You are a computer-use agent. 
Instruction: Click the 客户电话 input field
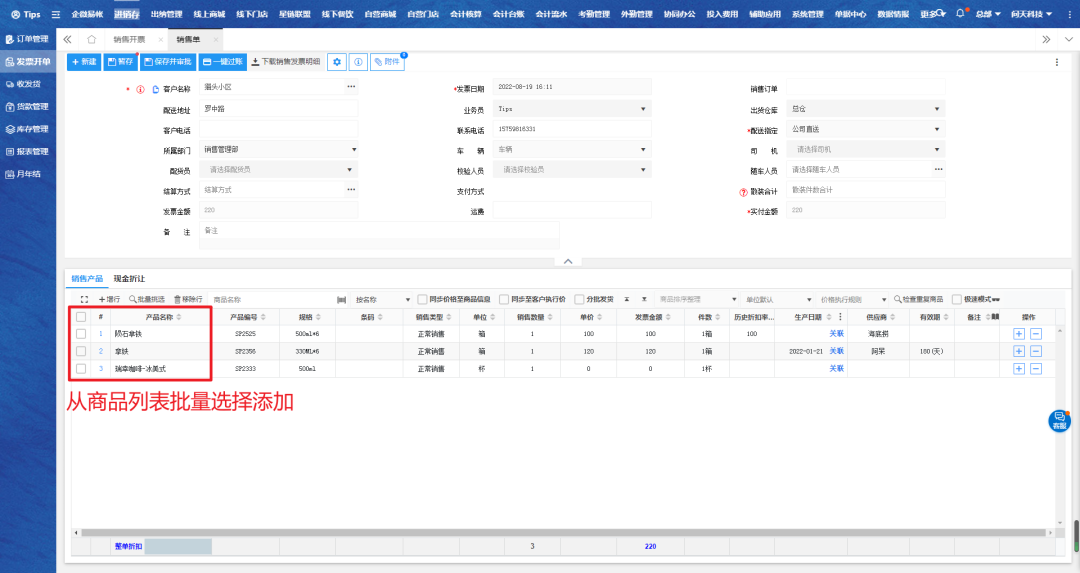(x=279, y=130)
